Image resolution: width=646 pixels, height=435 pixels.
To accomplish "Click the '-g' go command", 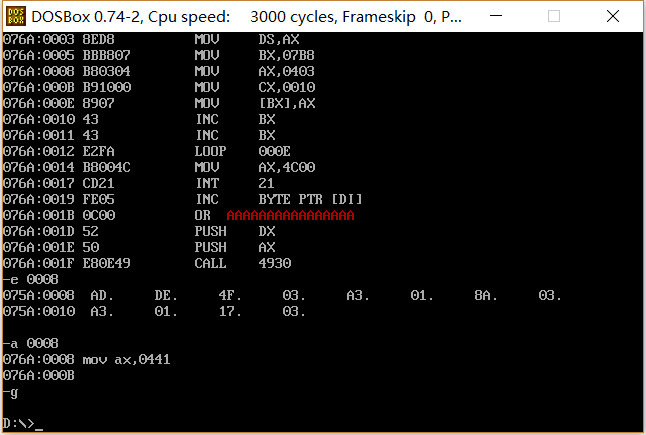I will [11, 392].
